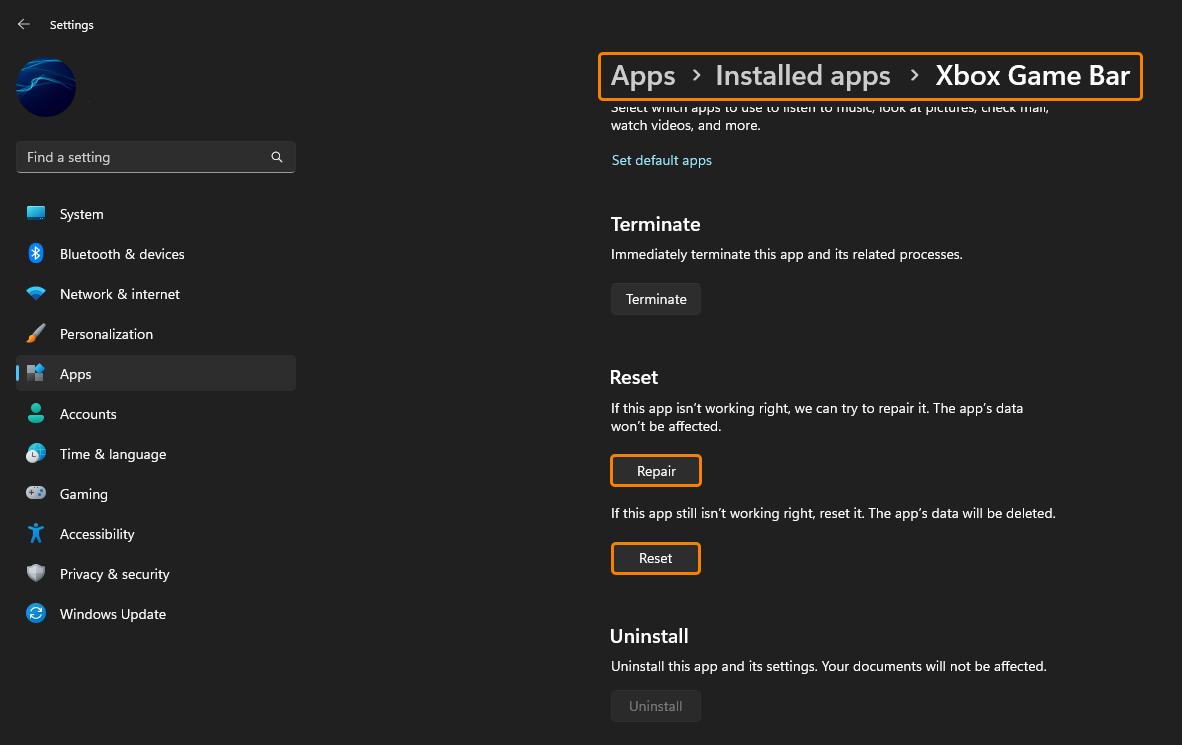1182x745 pixels.
Task: Go back using the Settings back arrow
Action: [24, 24]
